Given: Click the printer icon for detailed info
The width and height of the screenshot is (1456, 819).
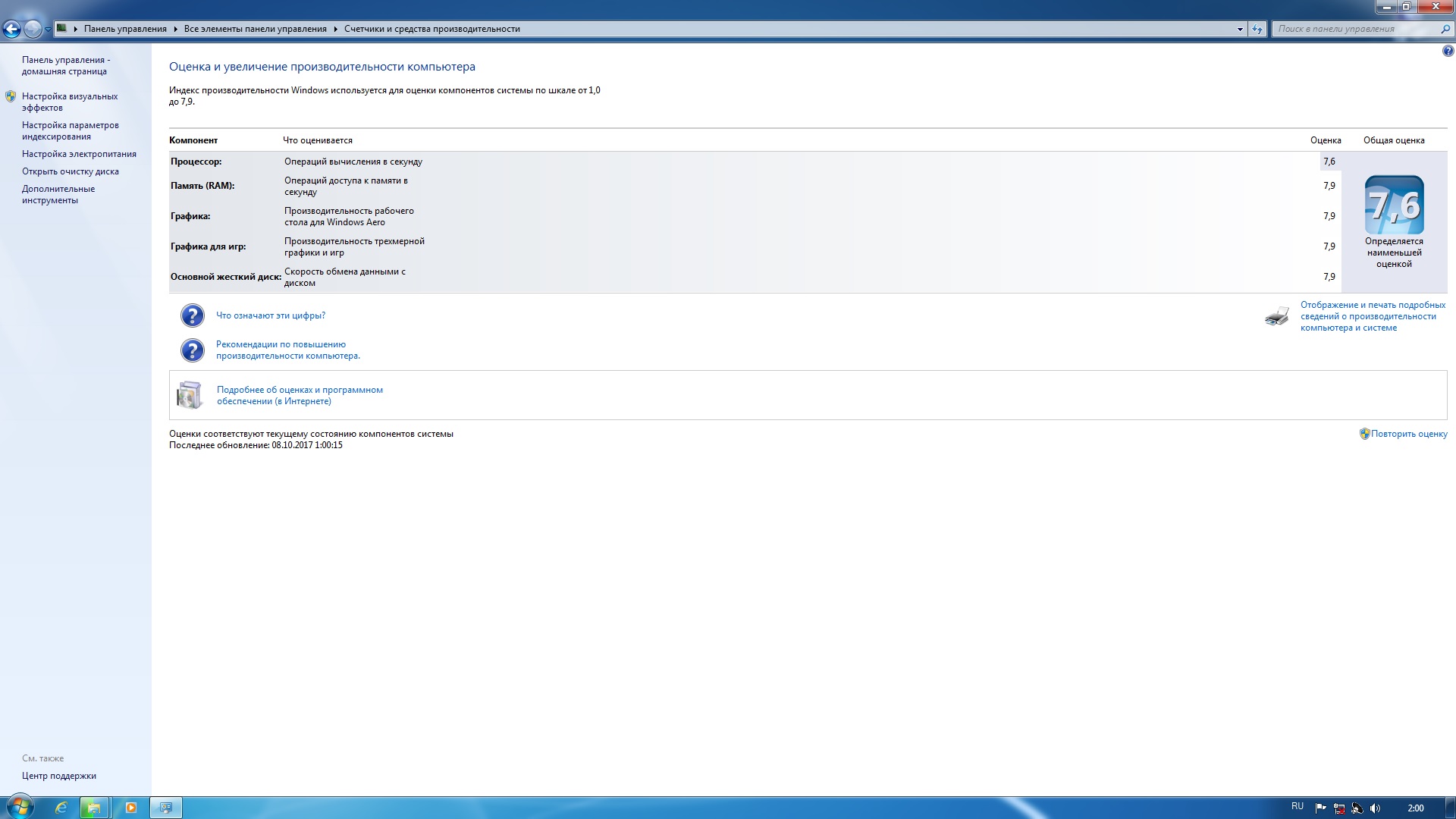Looking at the screenshot, I should pyautogui.click(x=1277, y=316).
